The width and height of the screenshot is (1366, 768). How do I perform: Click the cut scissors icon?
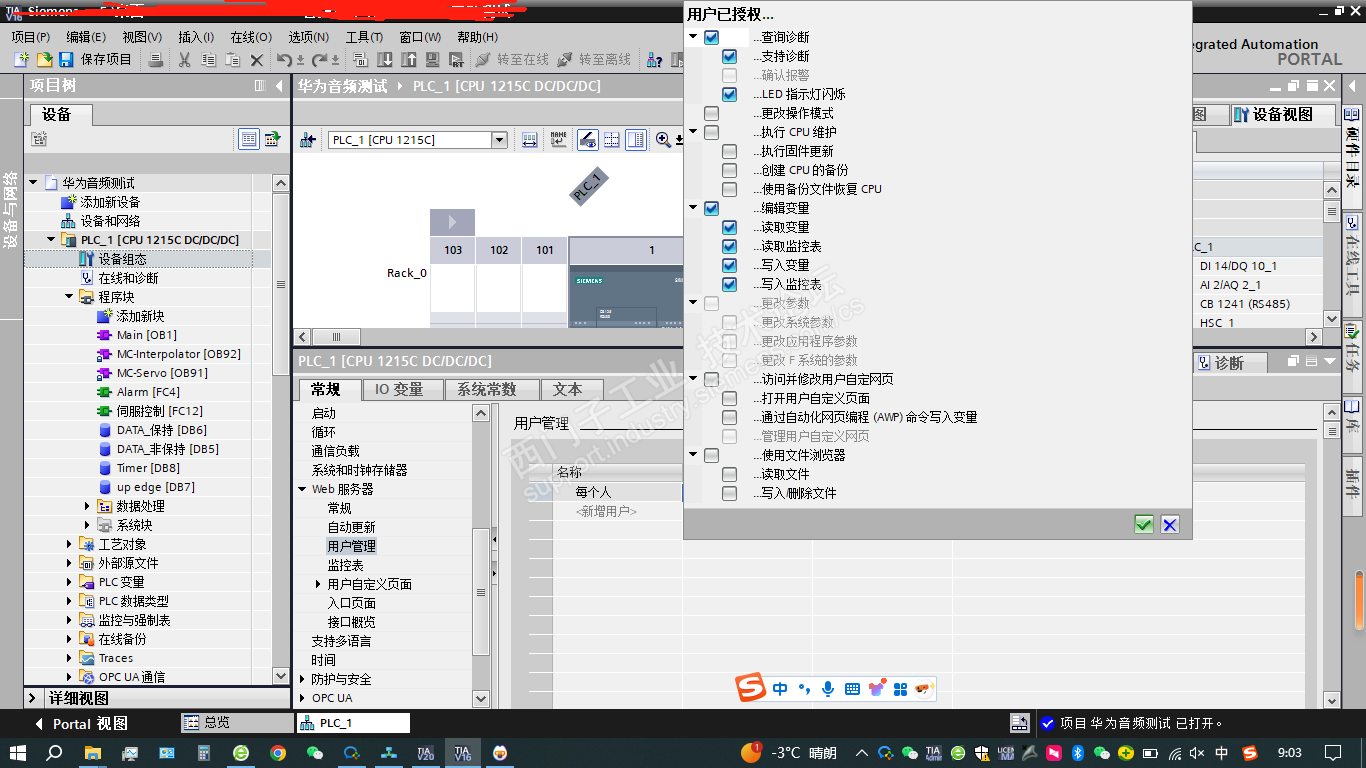click(185, 60)
